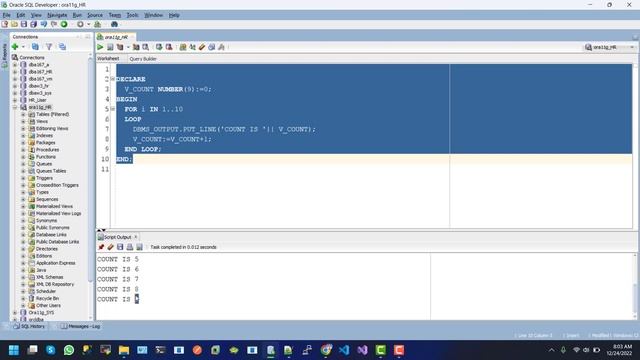The width and height of the screenshot is (640, 360).
Task: Expand the HR_User connection node
Action: 15,100
